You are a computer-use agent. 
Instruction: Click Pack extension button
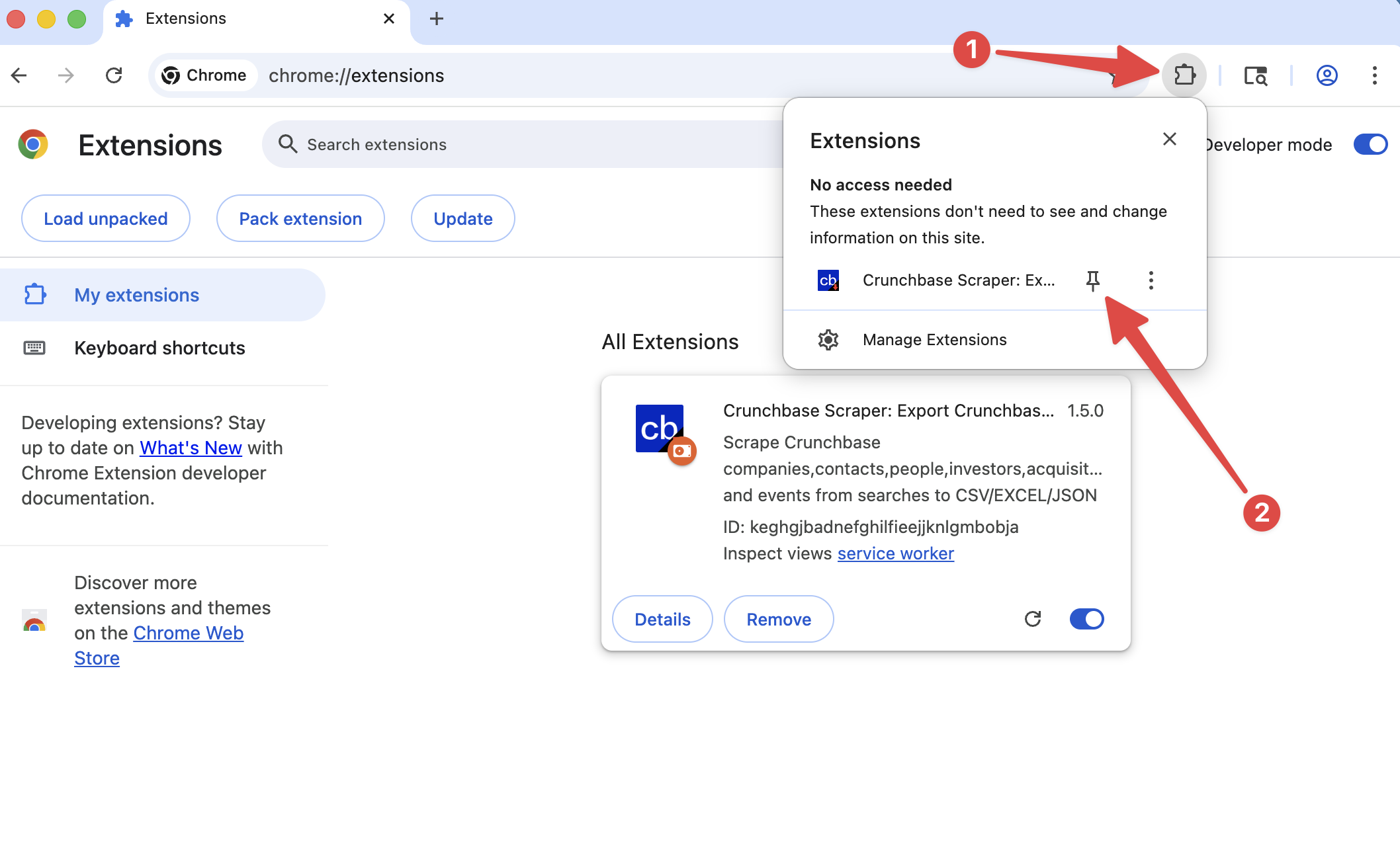coord(300,218)
